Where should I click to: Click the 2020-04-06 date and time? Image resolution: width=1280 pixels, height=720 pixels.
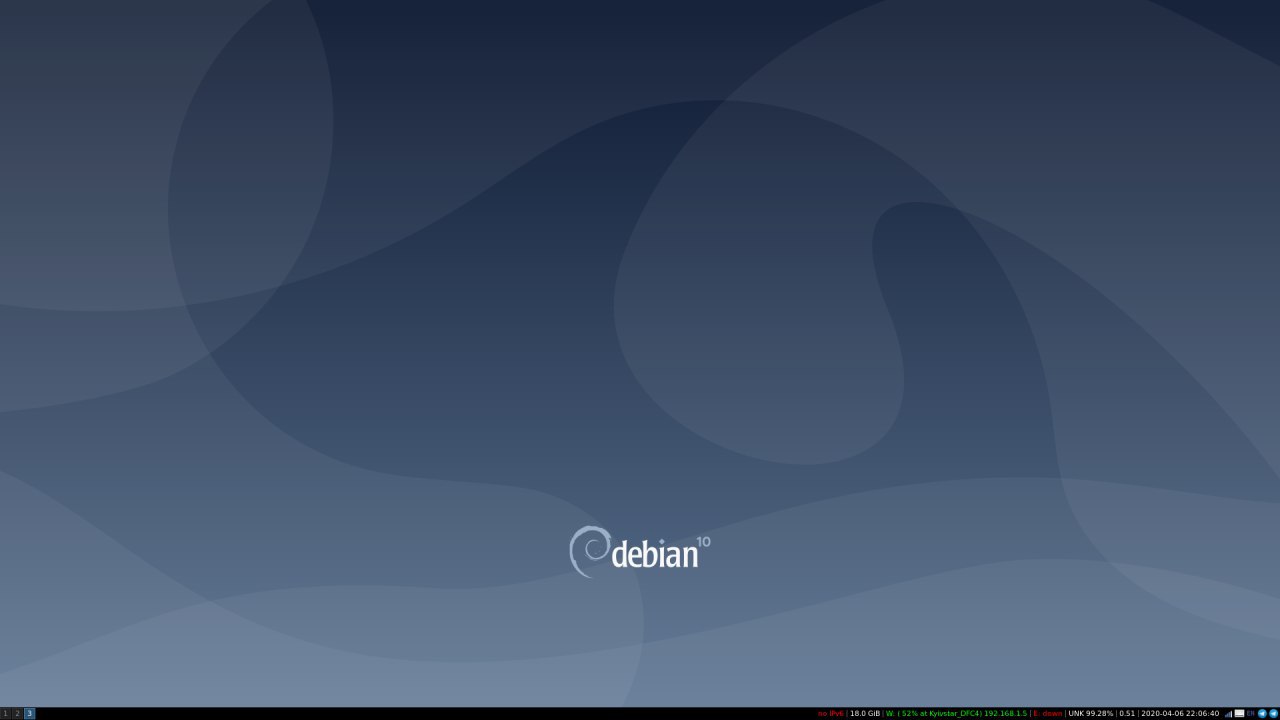tap(1180, 714)
